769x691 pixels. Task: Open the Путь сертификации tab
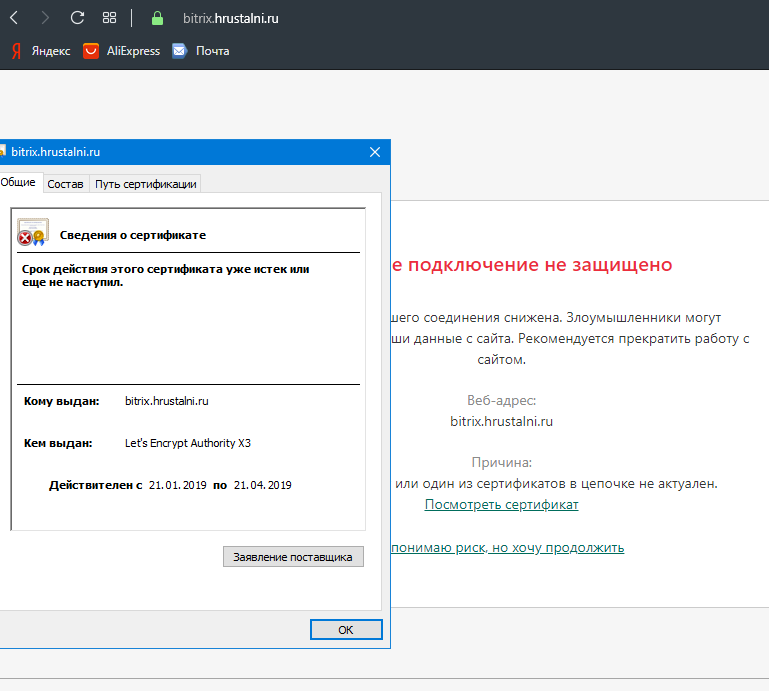tap(146, 184)
